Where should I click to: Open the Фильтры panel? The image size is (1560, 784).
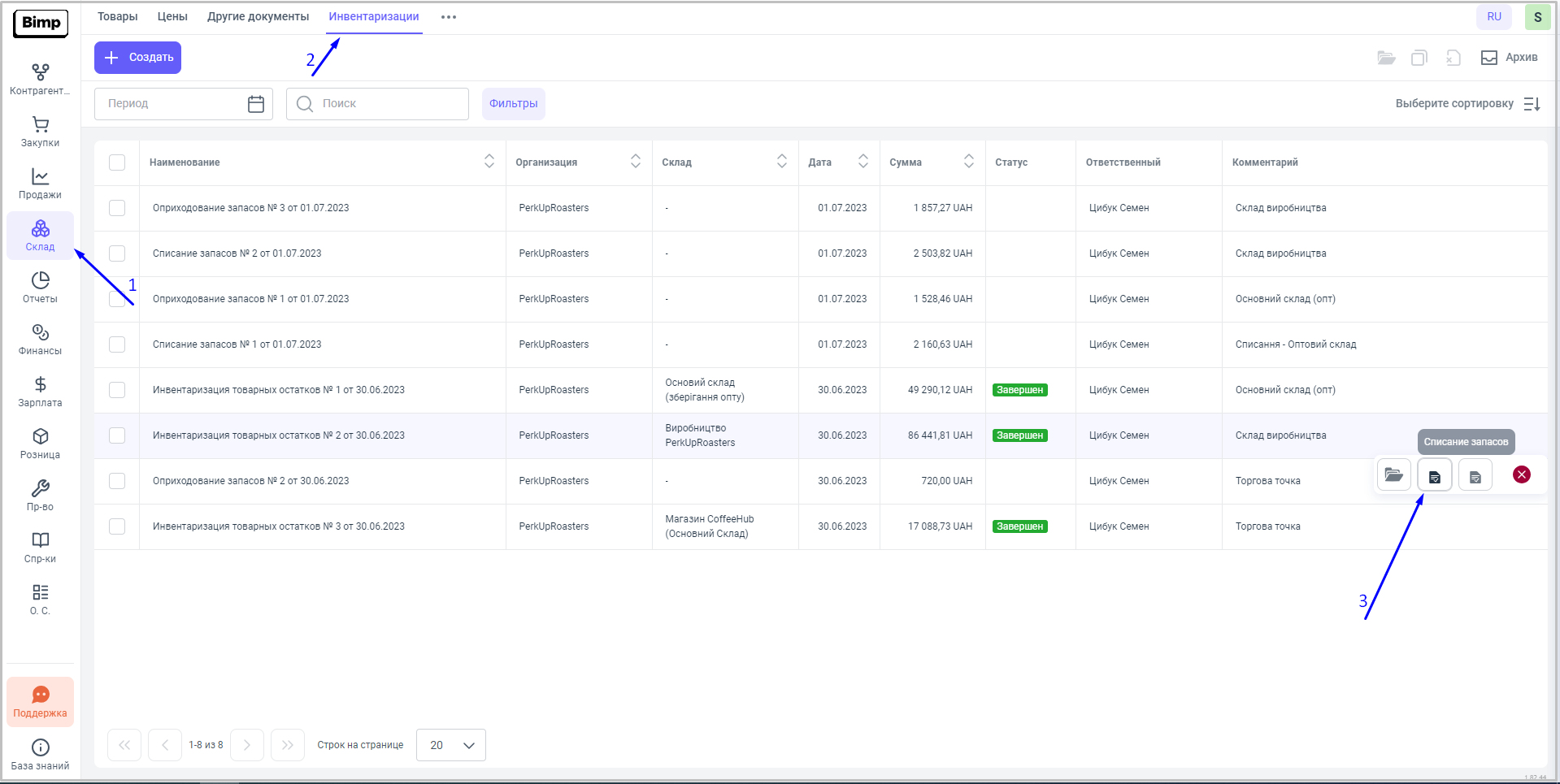coord(513,104)
